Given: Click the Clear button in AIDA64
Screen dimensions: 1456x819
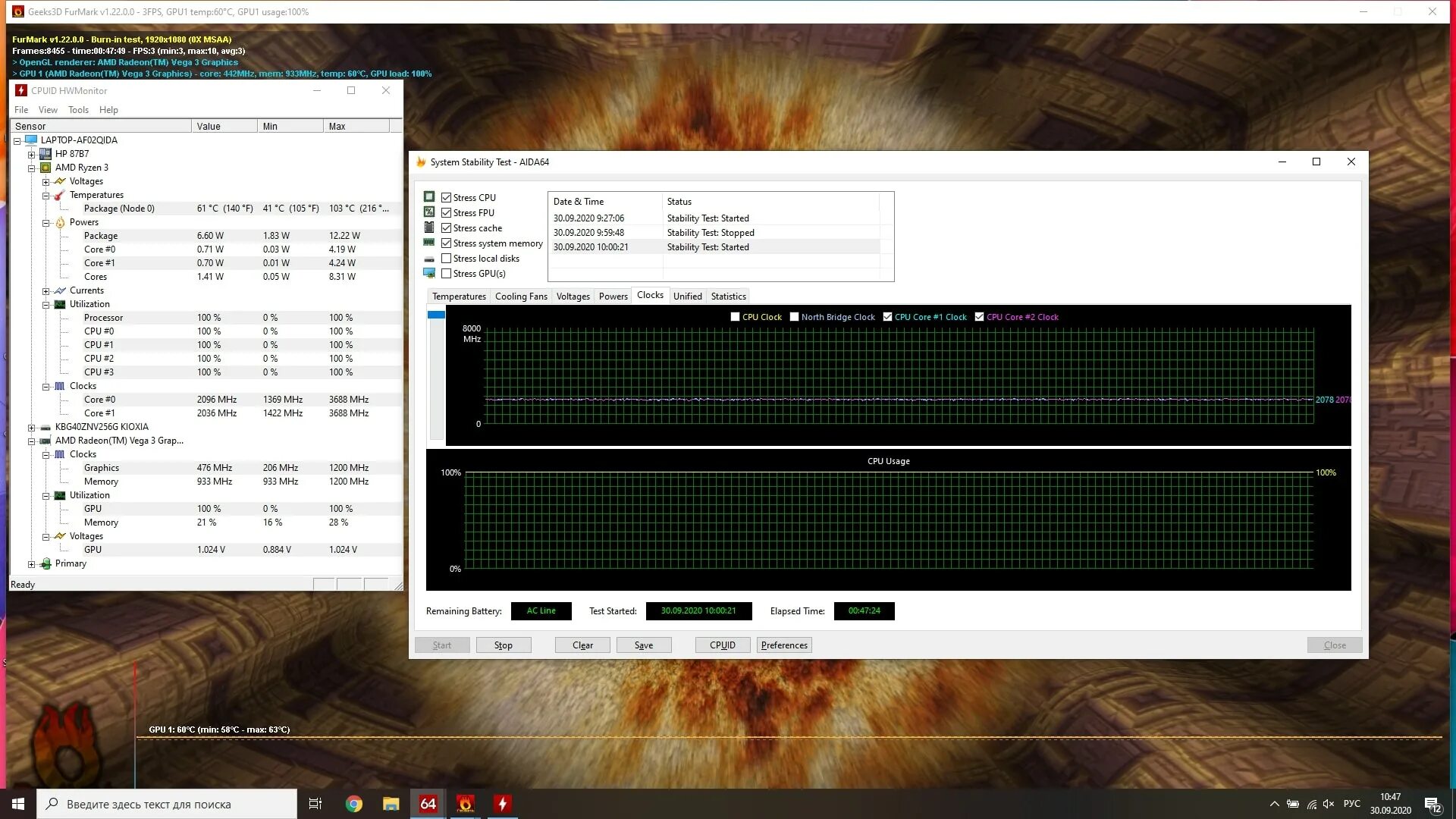Looking at the screenshot, I should 582,645.
